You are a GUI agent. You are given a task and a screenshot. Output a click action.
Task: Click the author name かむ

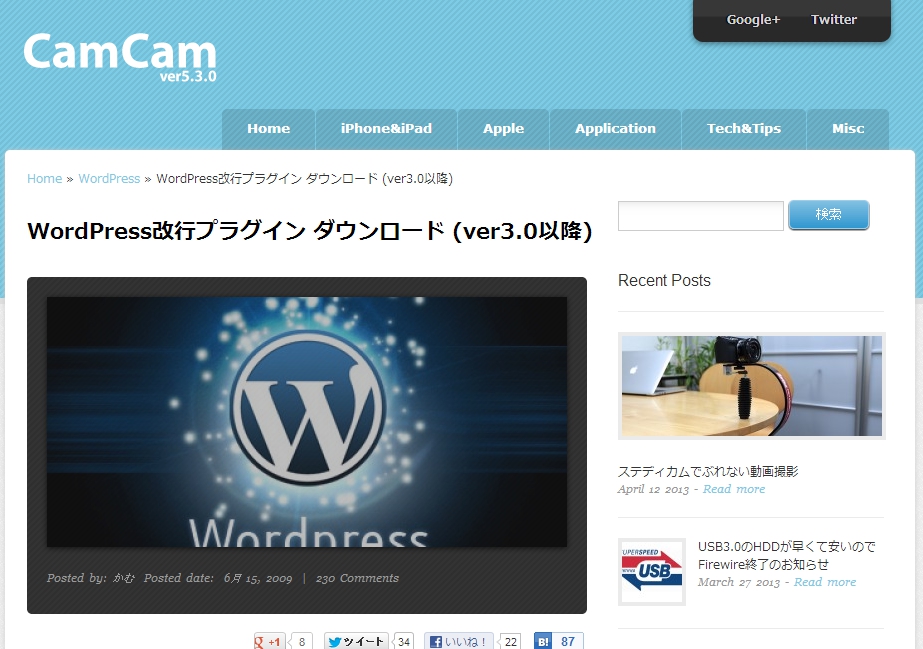click(124, 578)
